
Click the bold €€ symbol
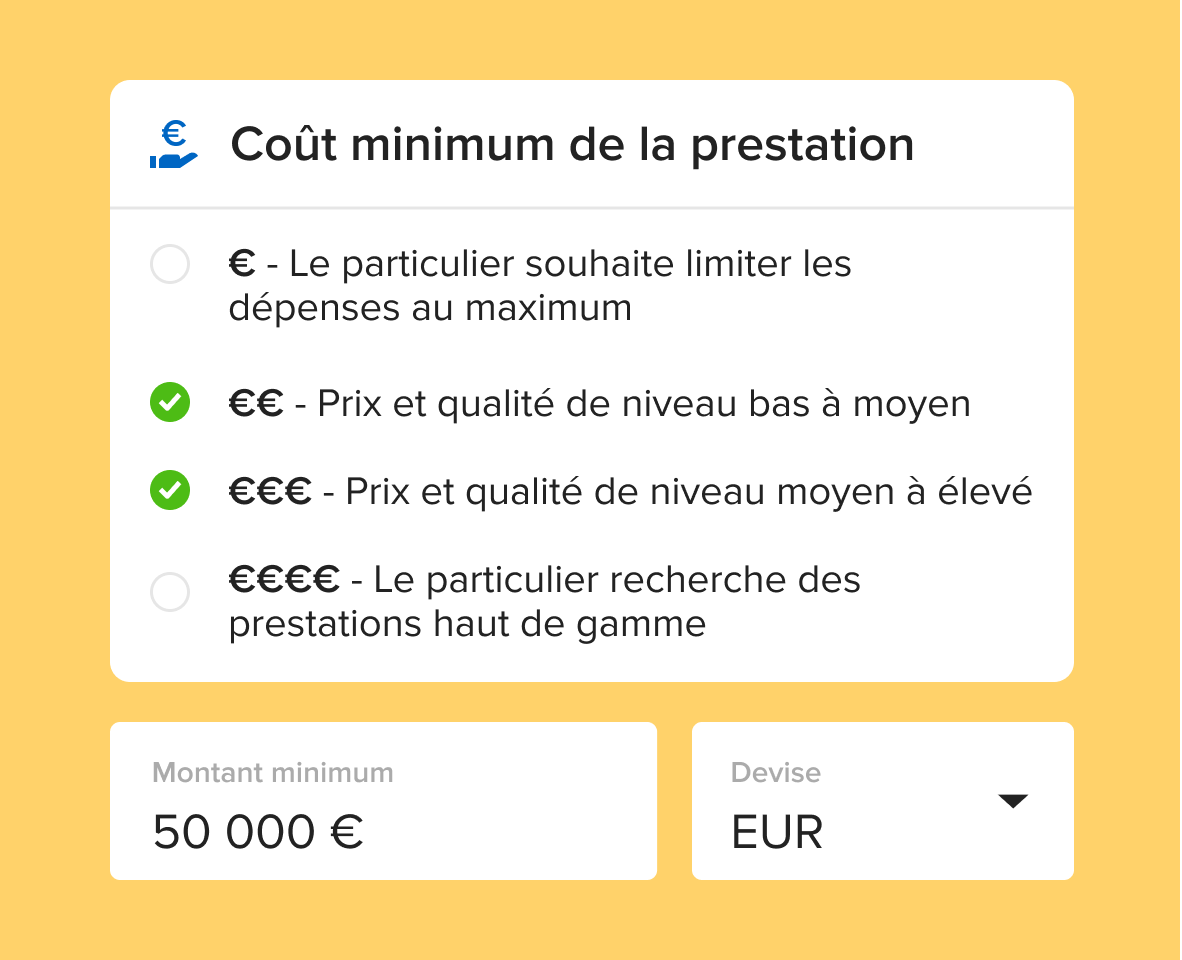(x=256, y=404)
